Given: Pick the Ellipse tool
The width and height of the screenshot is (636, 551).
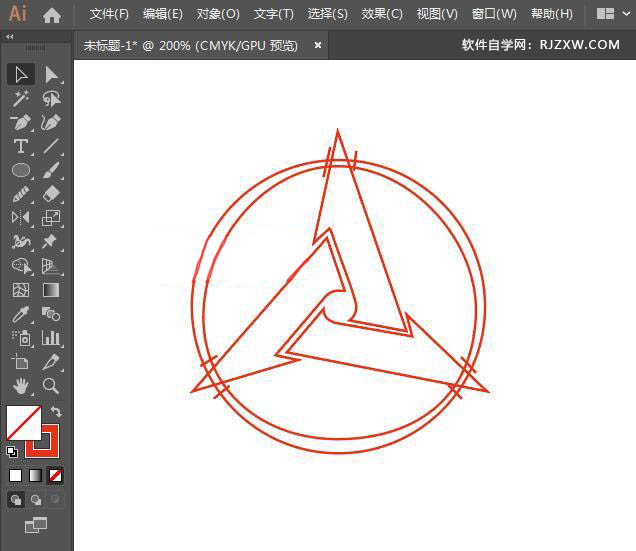Looking at the screenshot, I should pos(21,170).
